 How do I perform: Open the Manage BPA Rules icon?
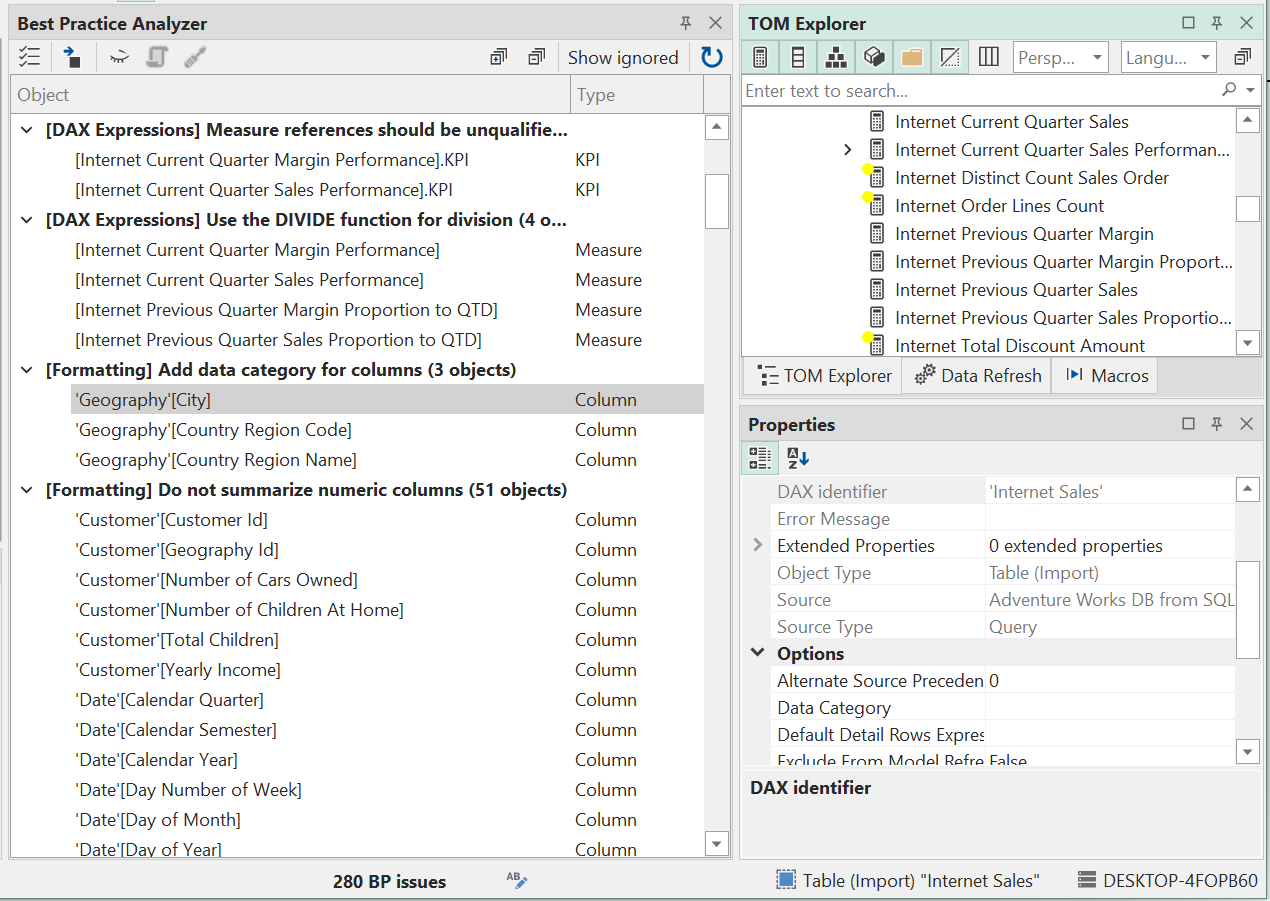coord(29,57)
